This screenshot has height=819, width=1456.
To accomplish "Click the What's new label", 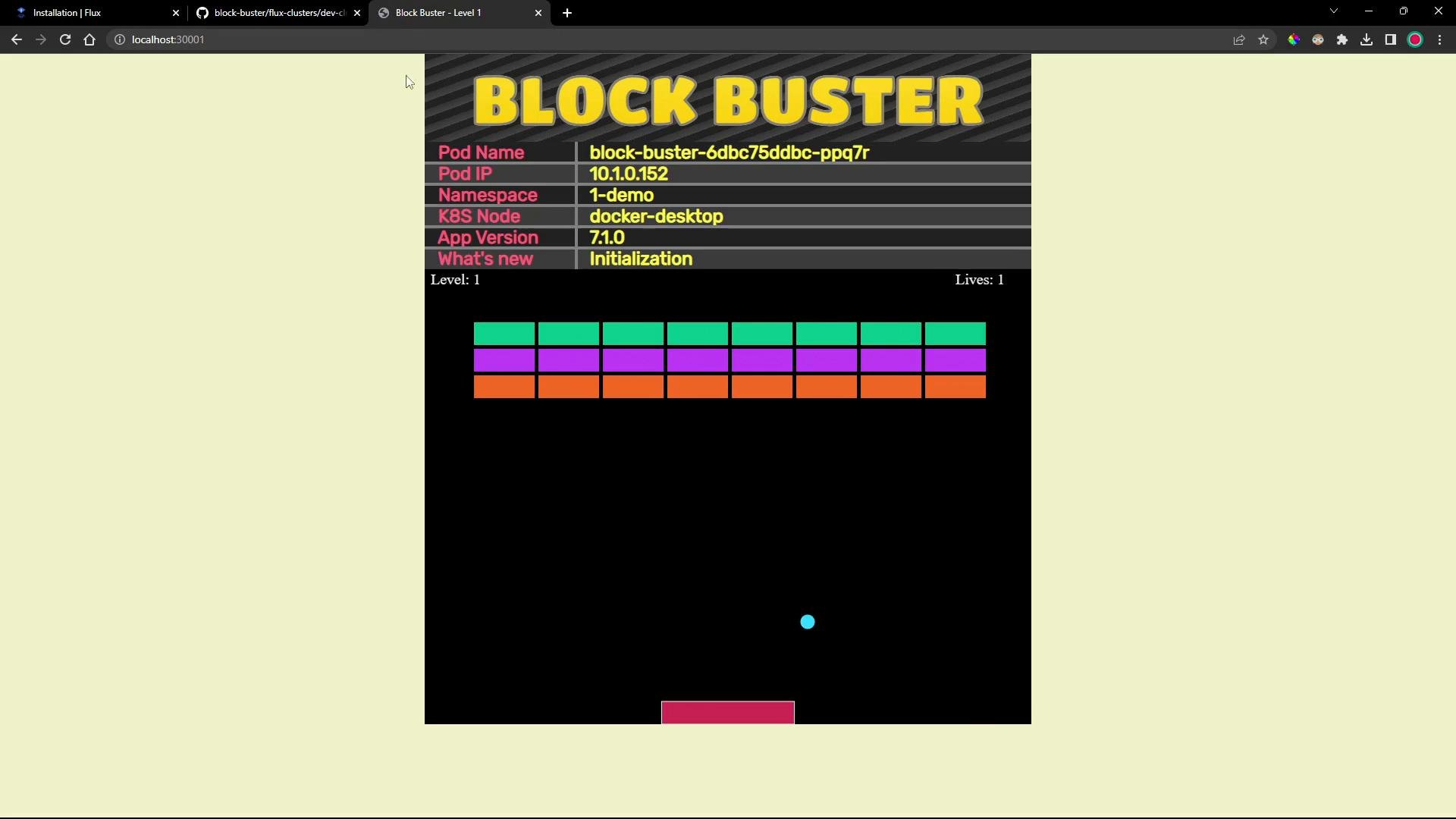I will 485,259.
